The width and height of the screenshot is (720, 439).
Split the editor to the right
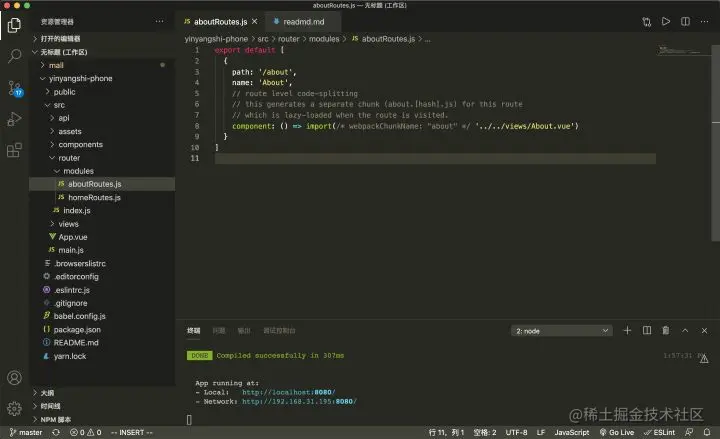pos(685,22)
